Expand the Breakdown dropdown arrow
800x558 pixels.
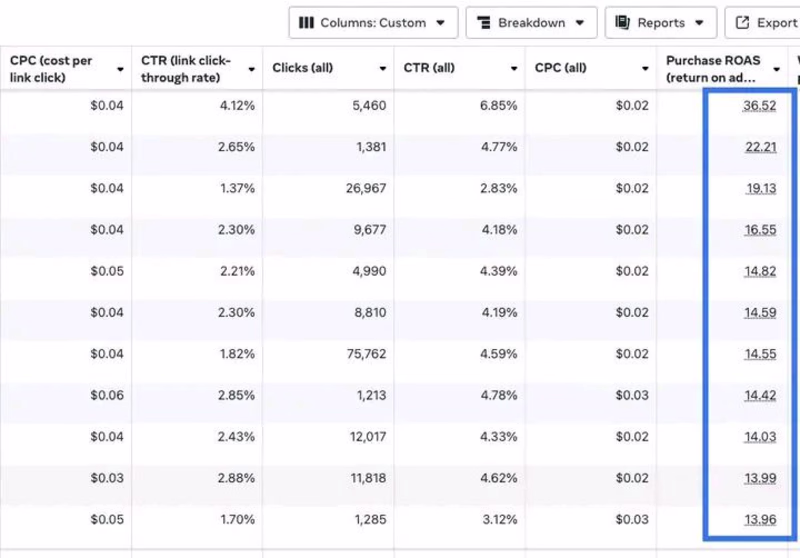(x=579, y=23)
